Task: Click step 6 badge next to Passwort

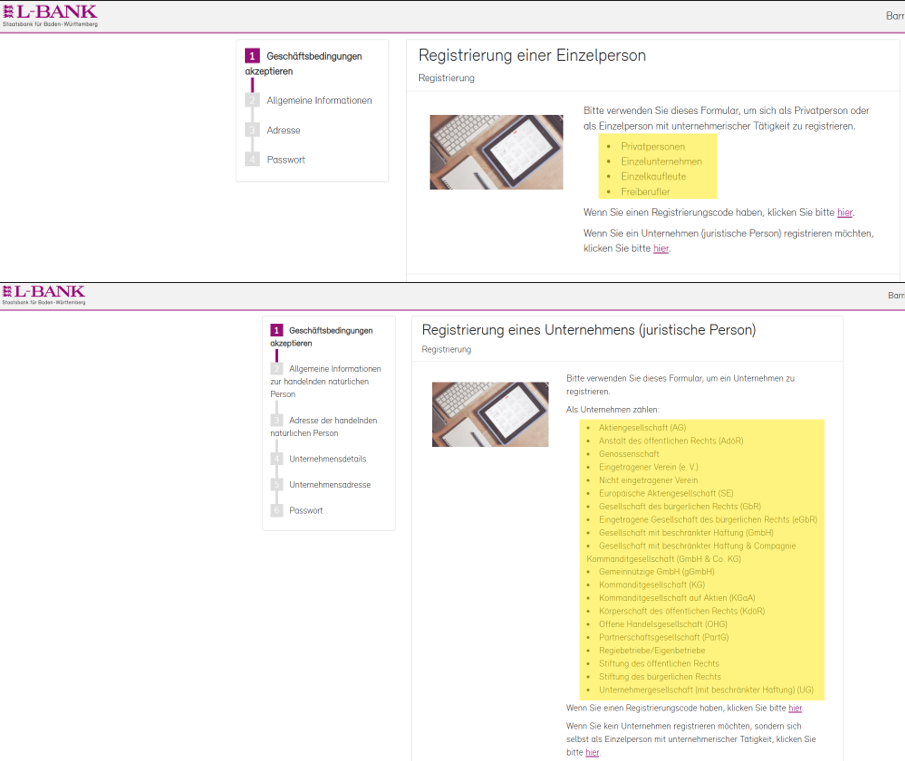Action: (277, 511)
